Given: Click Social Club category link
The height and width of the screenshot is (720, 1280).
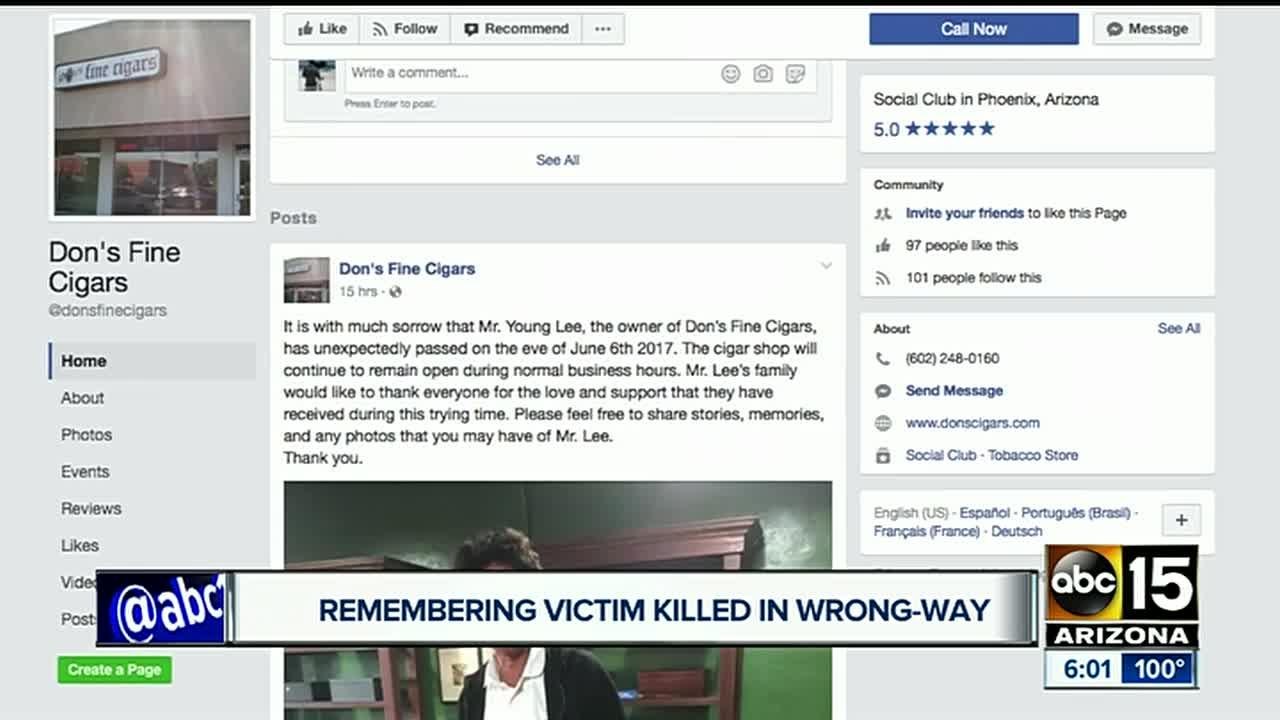Looking at the screenshot, I should (x=941, y=455).
